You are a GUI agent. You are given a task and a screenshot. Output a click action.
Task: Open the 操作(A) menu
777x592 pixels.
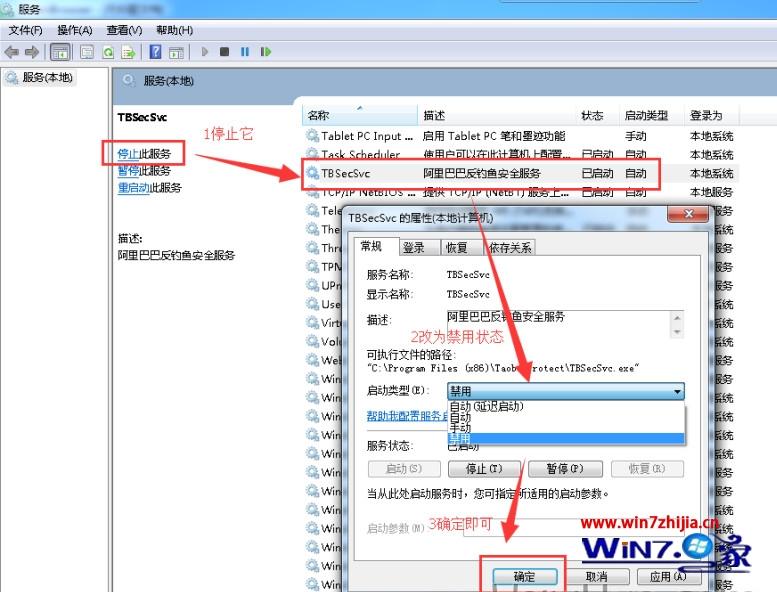pyautogui.click(x=75, y=30)
